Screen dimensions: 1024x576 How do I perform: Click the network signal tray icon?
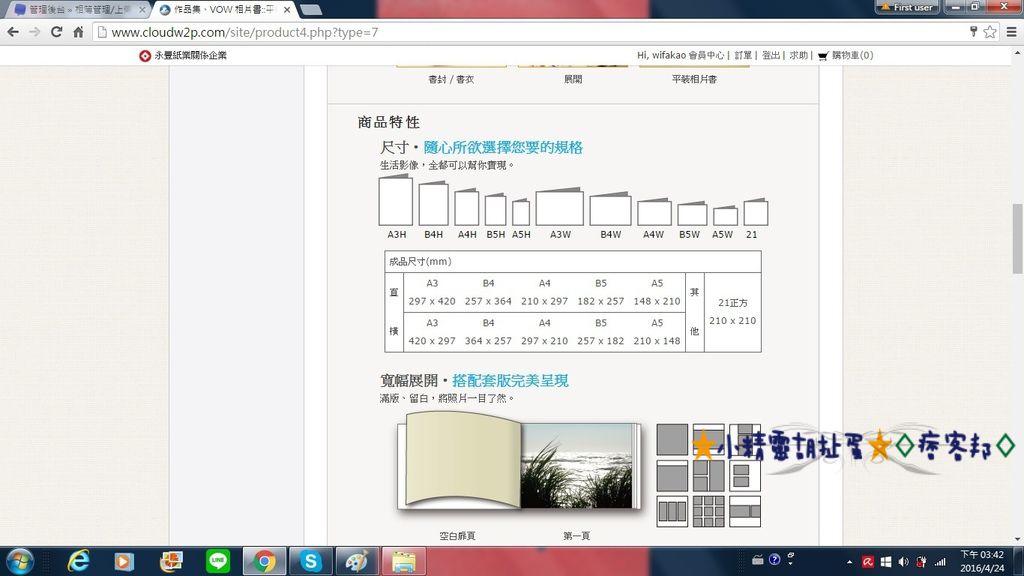tap(940, 562)
